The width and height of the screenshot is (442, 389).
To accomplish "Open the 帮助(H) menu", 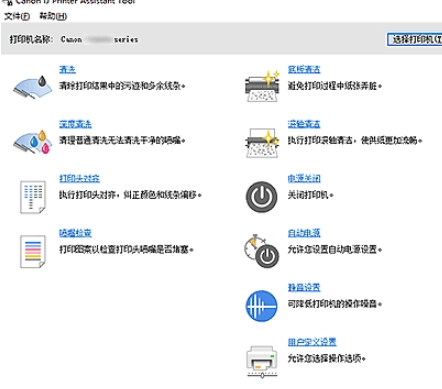I will pos(53,16).
